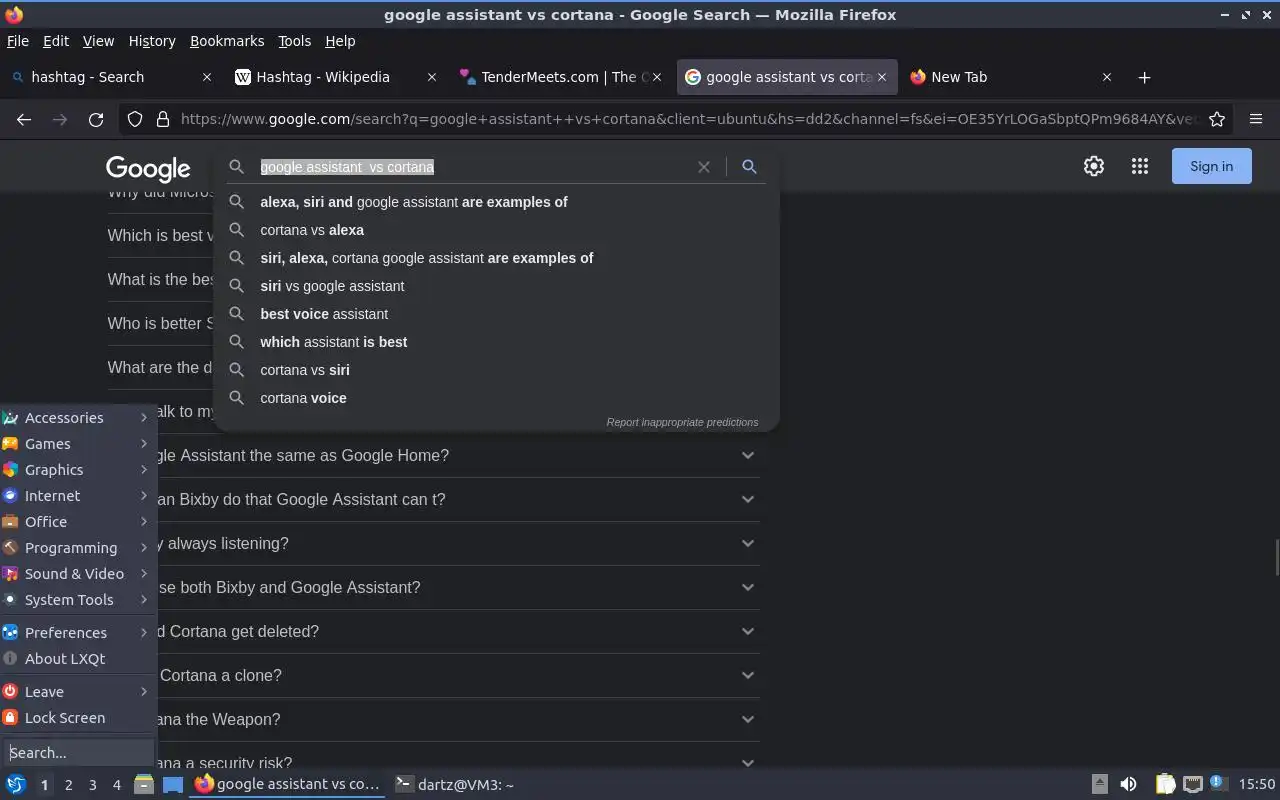Switch to virtual desktop 2
Viewport: 1280px width, 800px height.
click(x=68, y=785)
